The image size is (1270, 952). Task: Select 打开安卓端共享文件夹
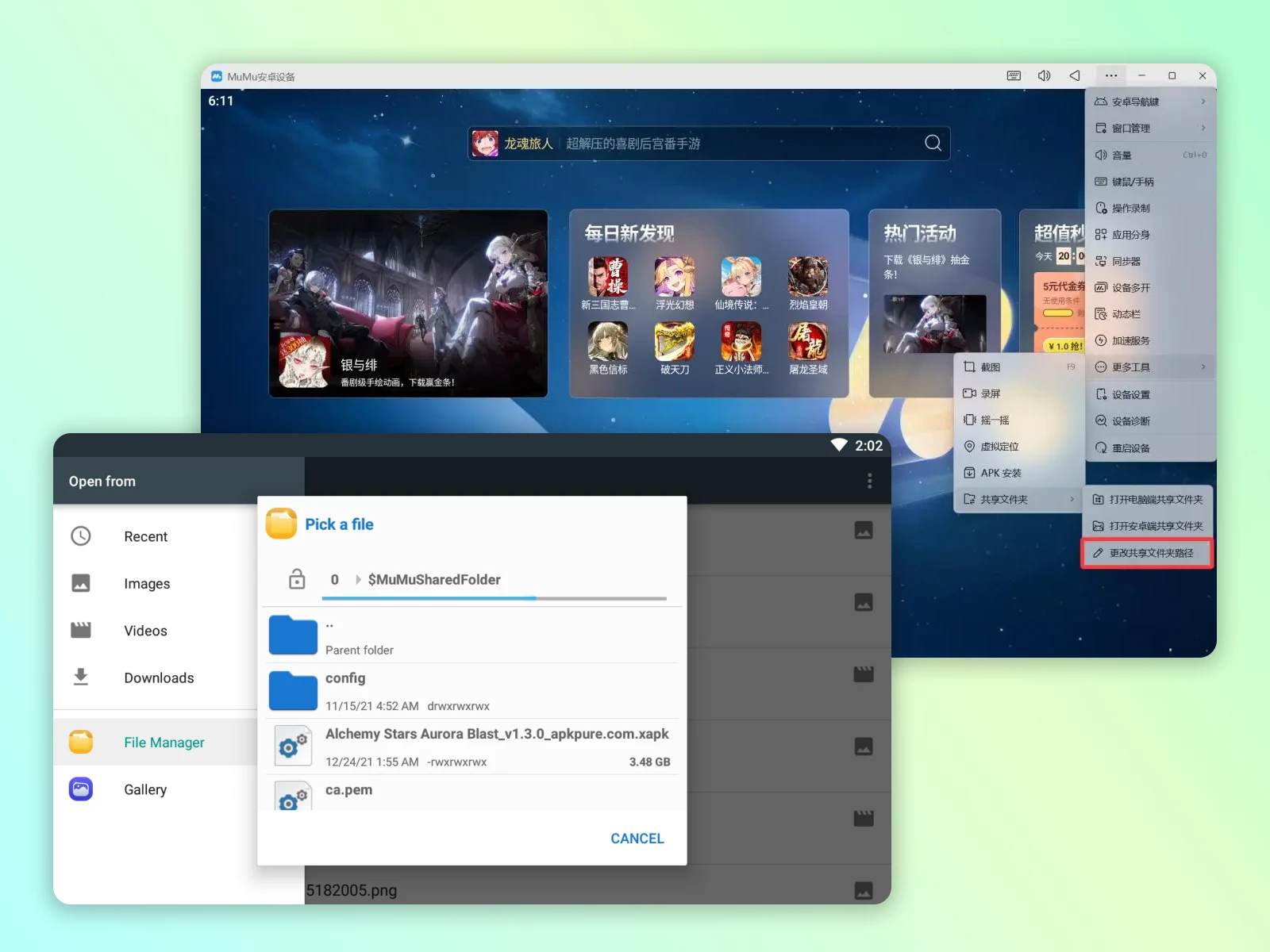(1148, 526)
